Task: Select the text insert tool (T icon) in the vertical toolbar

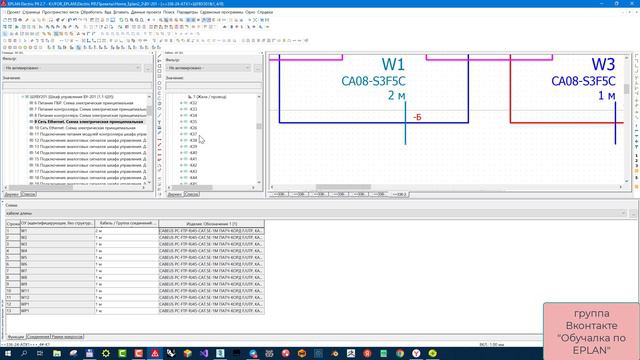Action: [159, 122]
